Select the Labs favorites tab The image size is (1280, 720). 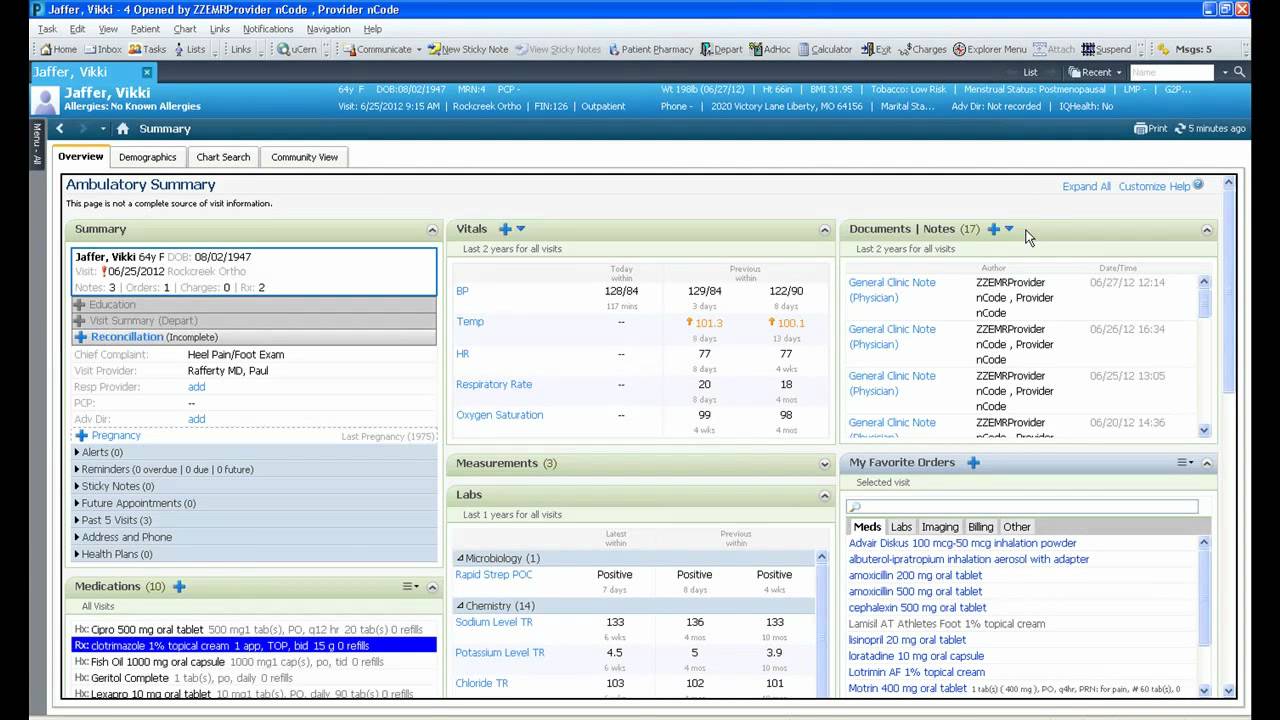tap(901, 527)
